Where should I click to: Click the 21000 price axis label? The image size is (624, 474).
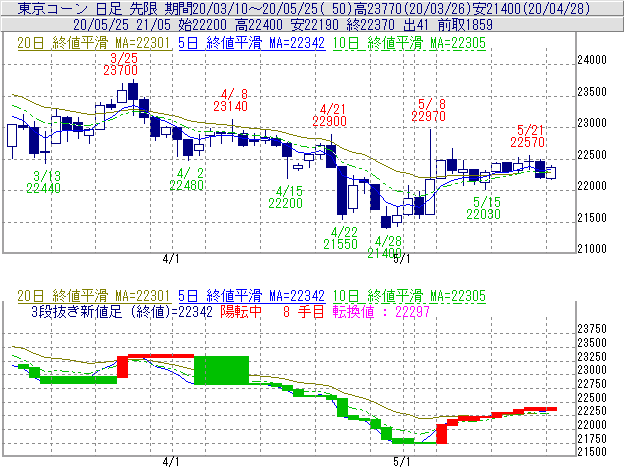592,249
